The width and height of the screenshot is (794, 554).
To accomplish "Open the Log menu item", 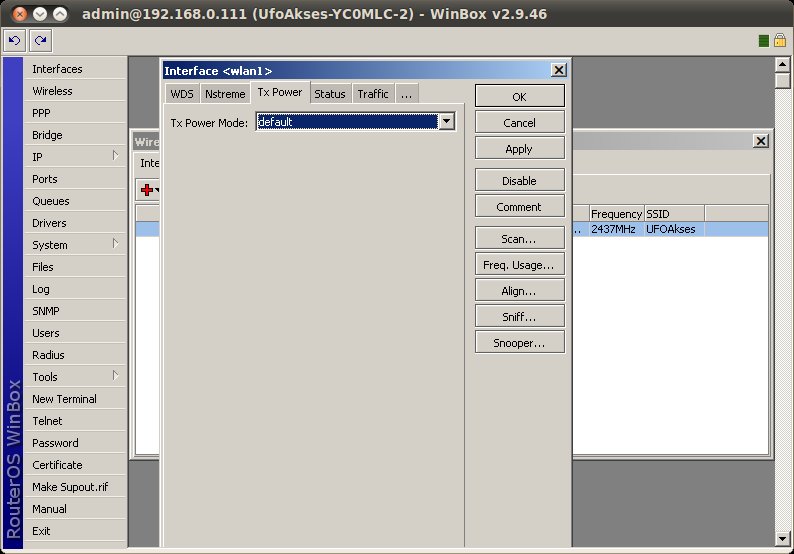I will coord(75,289).
